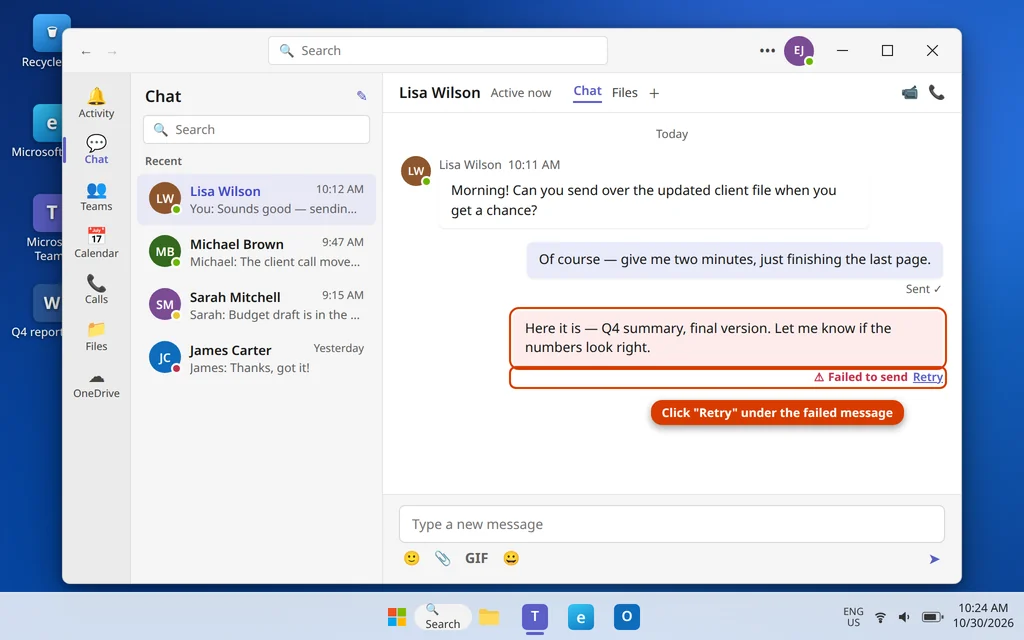Click the ENG US language indicator
Image resolution: width=1024 pixels, height=640 pixels.
(853, 616)
